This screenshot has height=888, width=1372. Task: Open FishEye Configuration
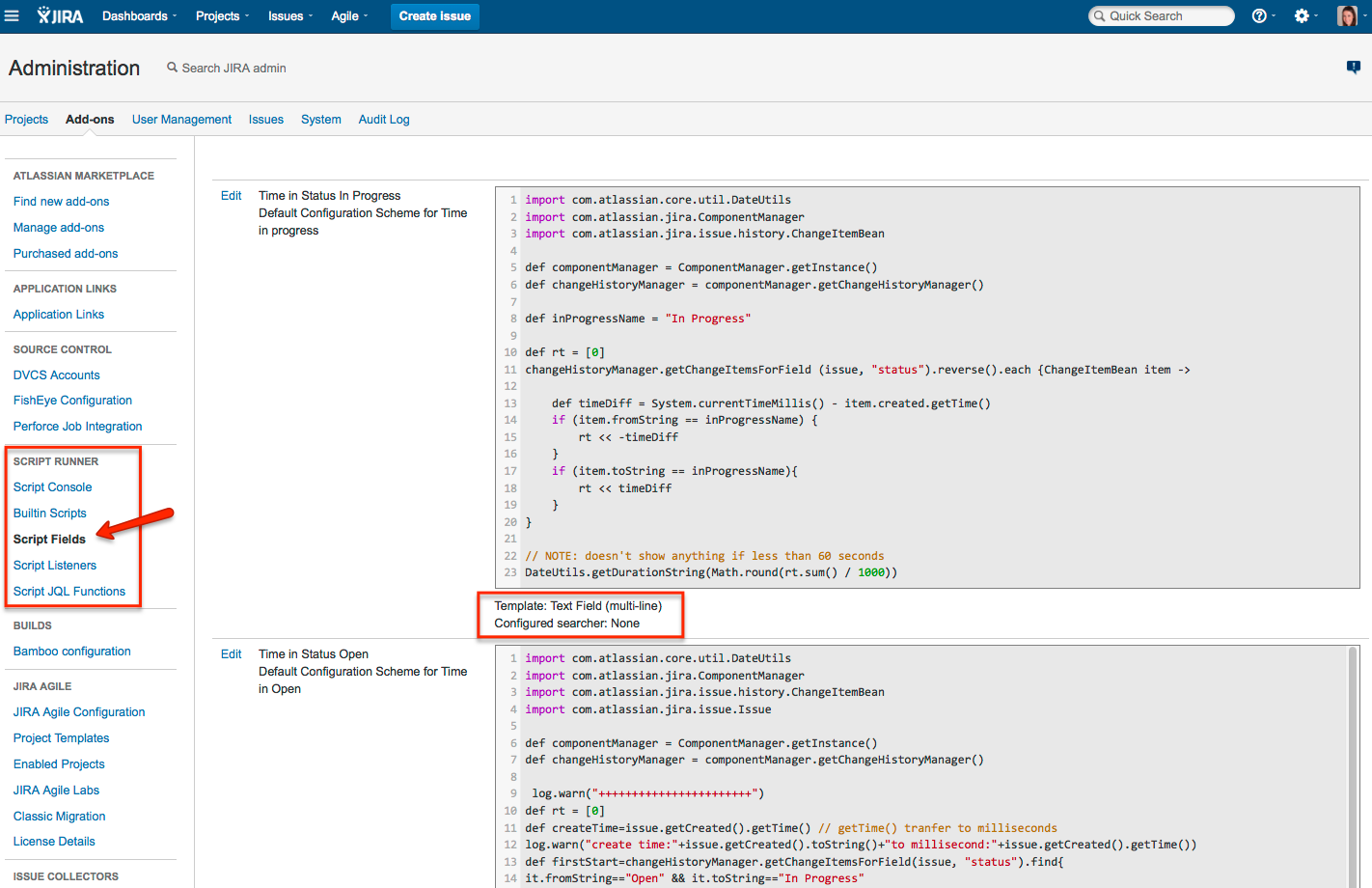click(72, 400)
